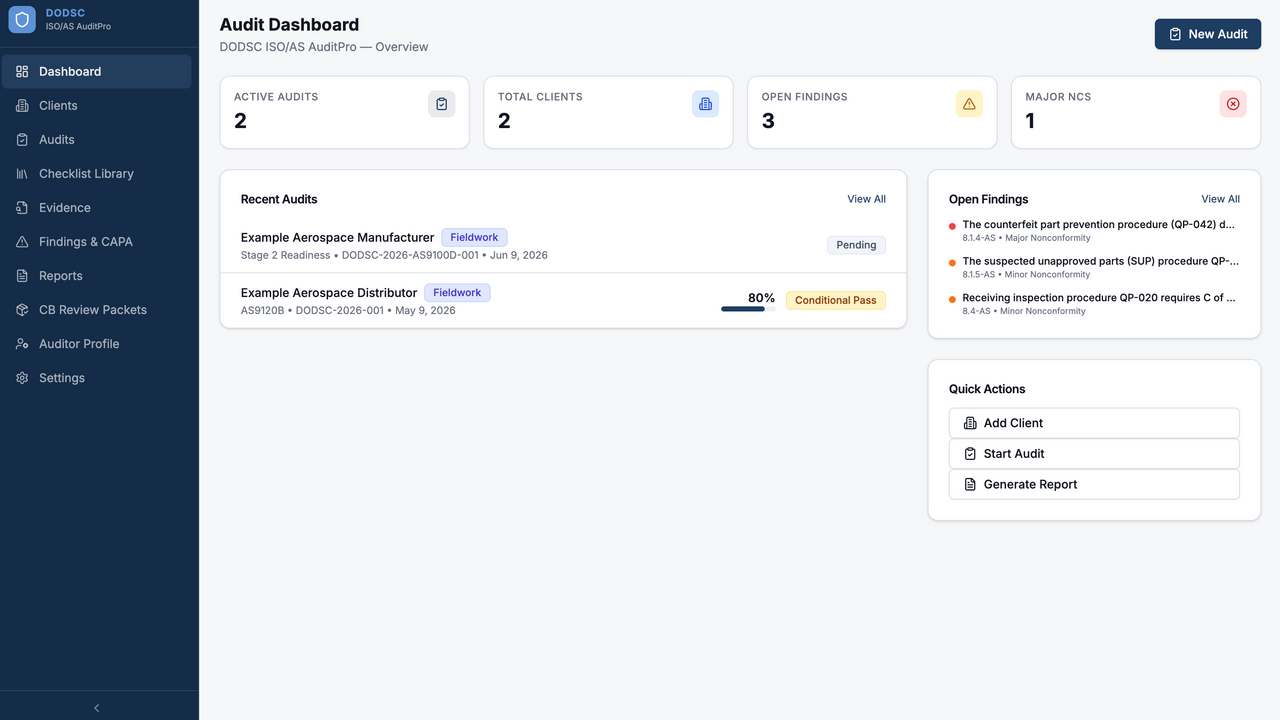Image resolution: width=1280 pixels, height=720 pixels.
Task: Open the Example Aerospace Distributor audit
Action: pos(563,300)
